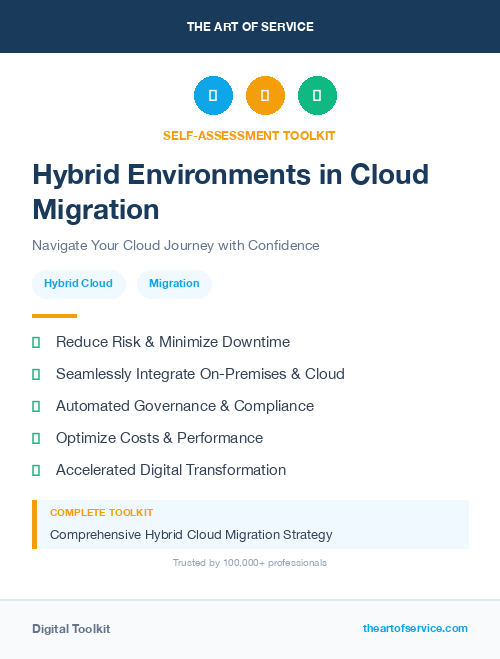Click the COMPLETE TOOLKIT label
This screenshot has width=500, height=659.
pyautogui.click(x=101, y=513)
